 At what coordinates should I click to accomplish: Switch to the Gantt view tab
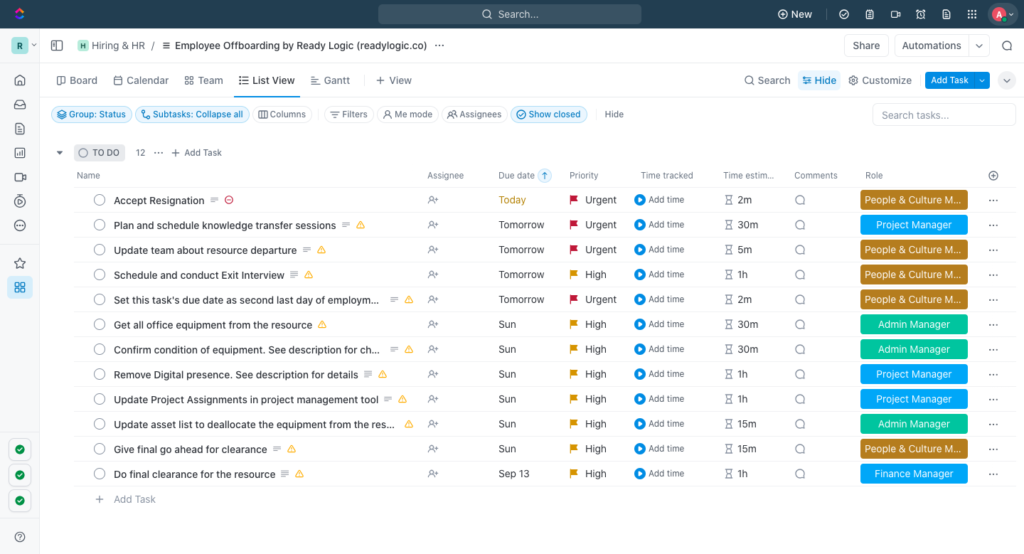330,80
